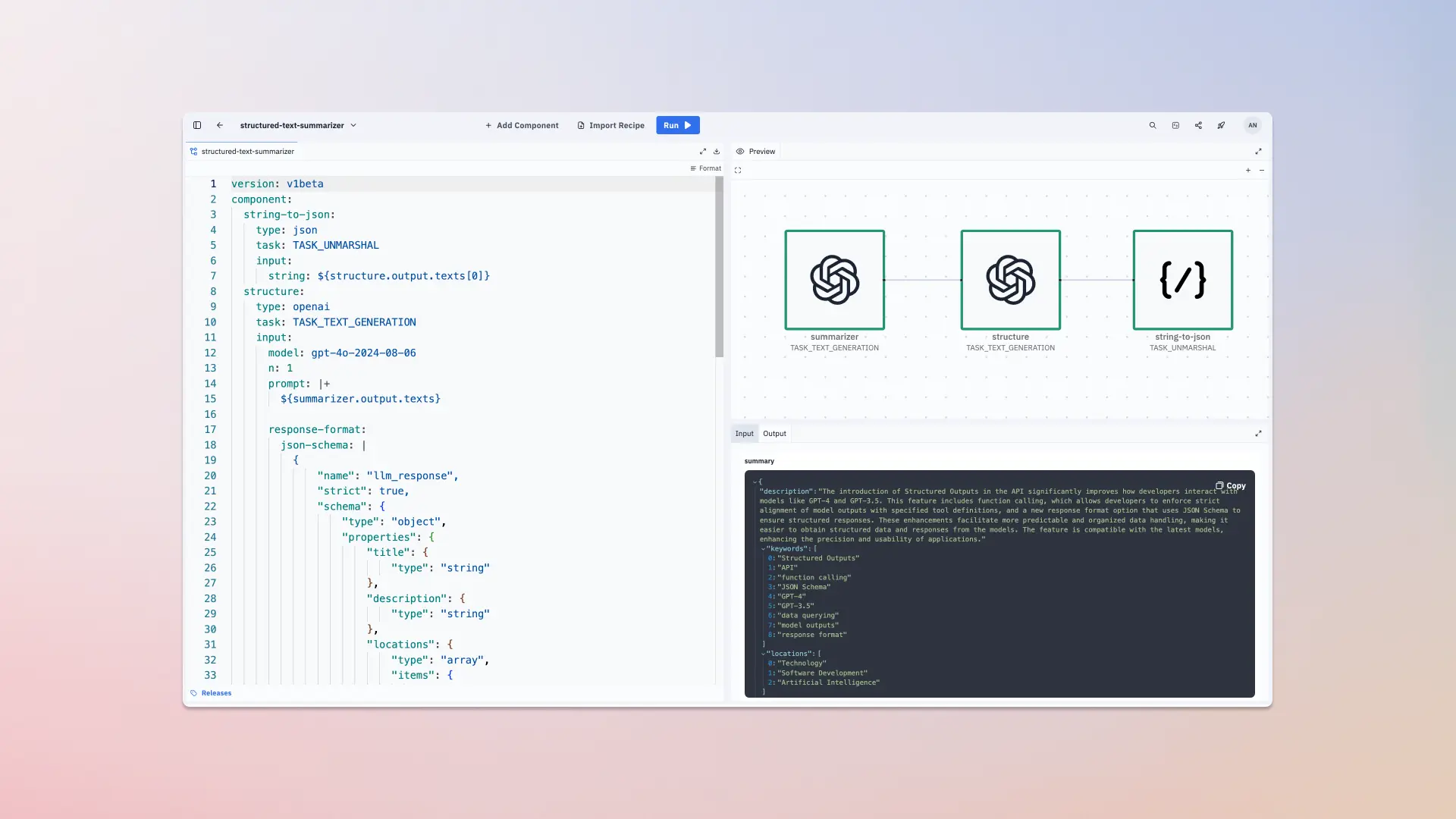The image size is (1456, 819).
Task: Click "response-format:" on line 17
Action: [317, 429]
